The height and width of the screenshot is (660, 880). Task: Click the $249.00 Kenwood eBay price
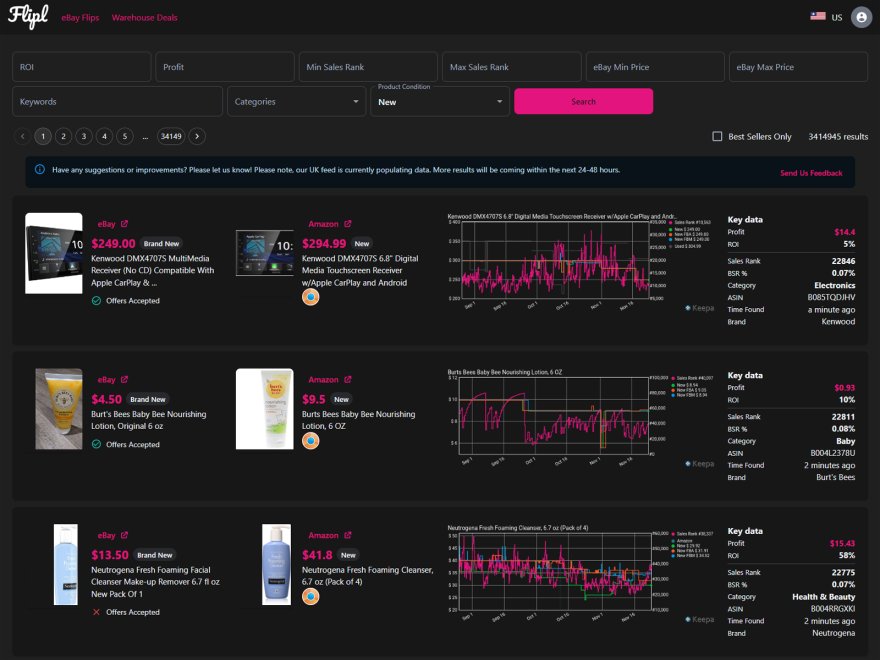point(113,244)
